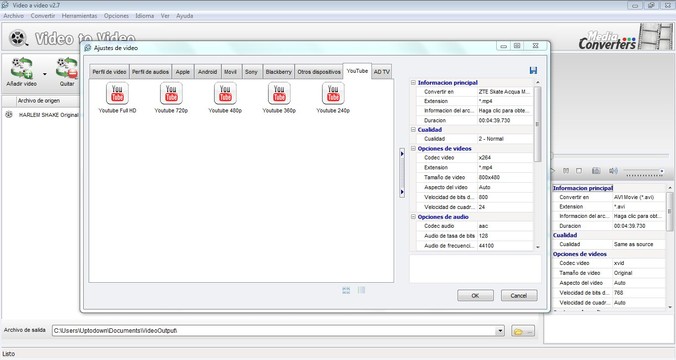Open the AD TV tab

coord(382,72)
